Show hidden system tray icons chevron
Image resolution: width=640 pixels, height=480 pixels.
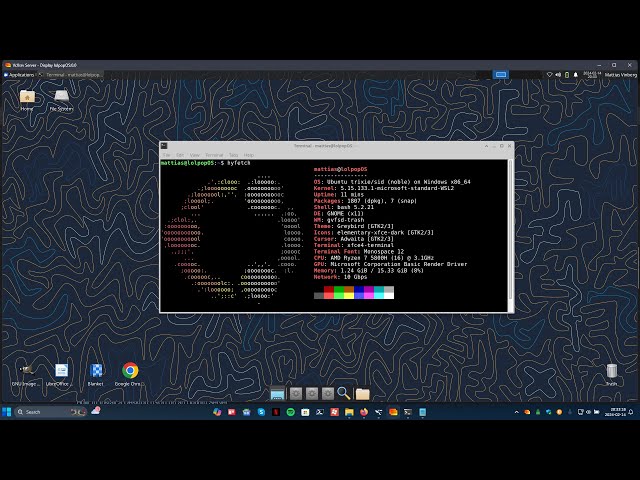(x=516, y=412)
